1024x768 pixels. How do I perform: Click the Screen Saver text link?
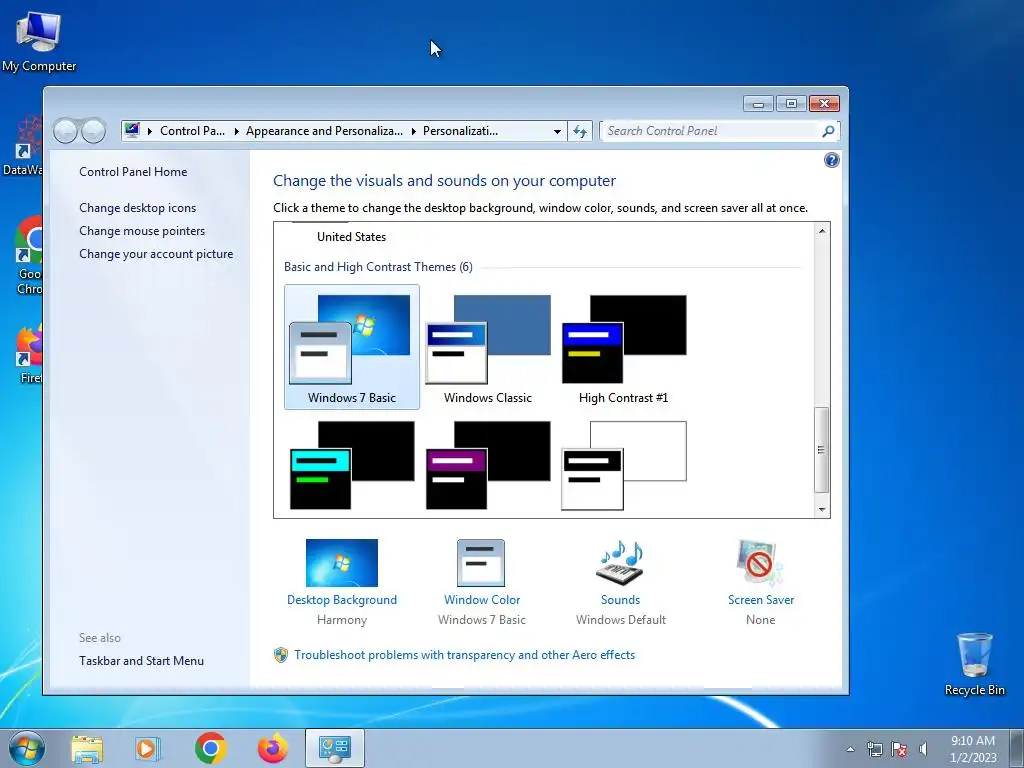coord(761,600)
